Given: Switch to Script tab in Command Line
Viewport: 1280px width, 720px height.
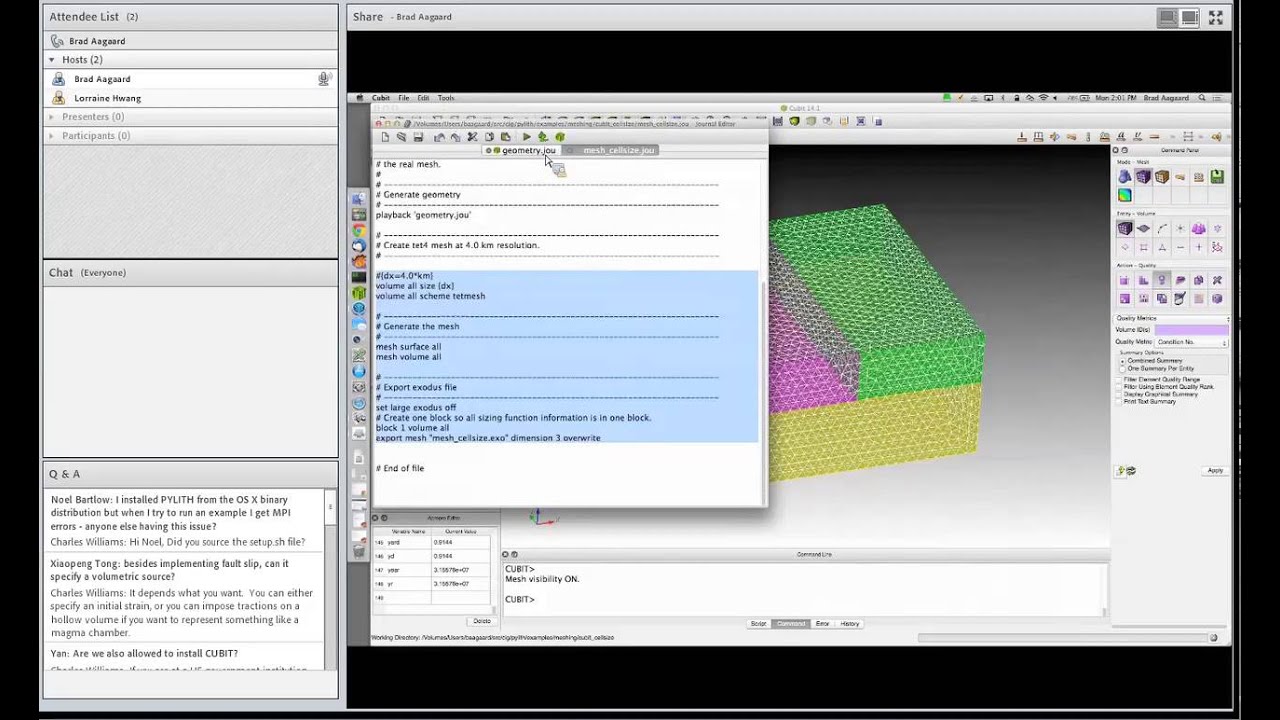Looking at the screenshot, I should point(759,624).
